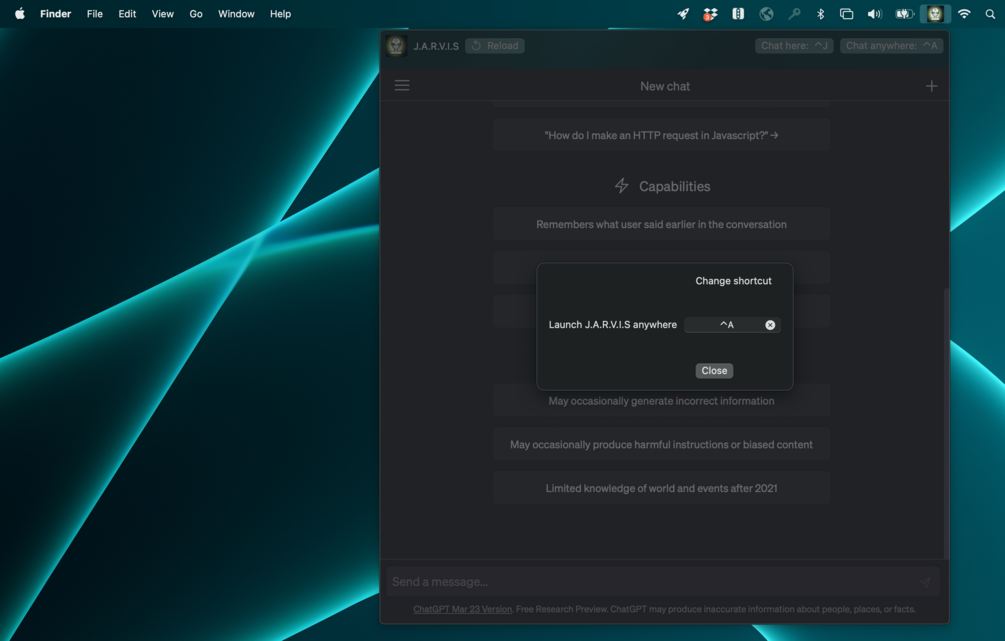The image size is (1005, 641).
Task: Click 'May occasionally generate incorrect information' card
Action: click(661, 401)
